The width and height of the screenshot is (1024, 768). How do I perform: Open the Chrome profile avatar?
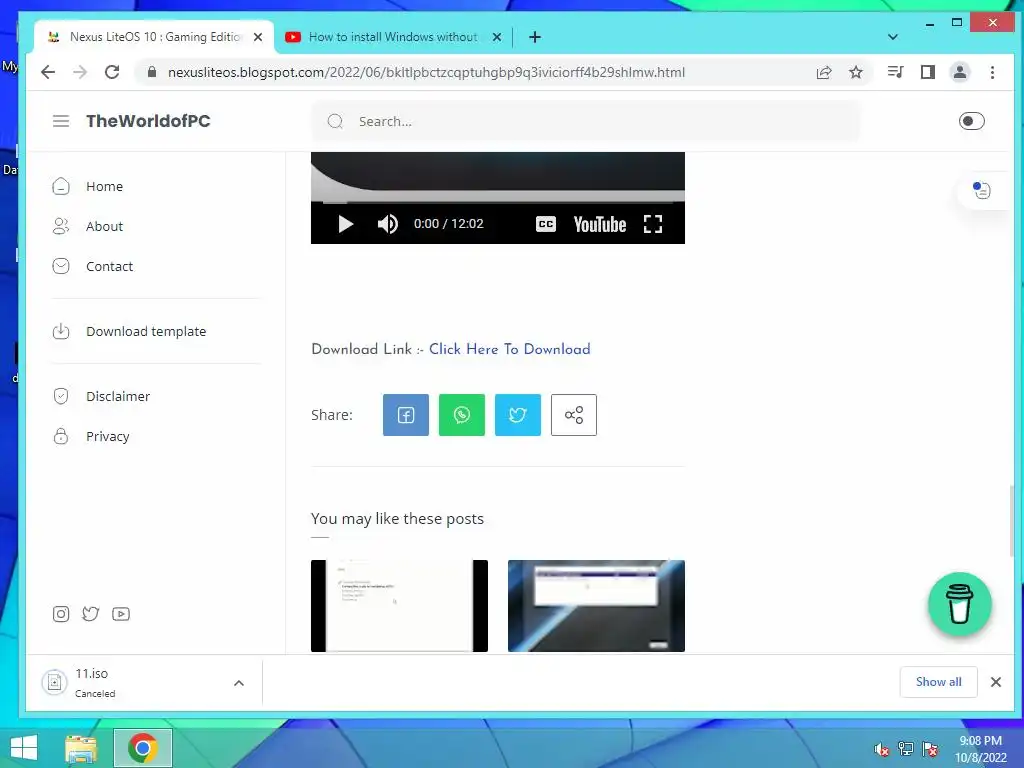959,72
